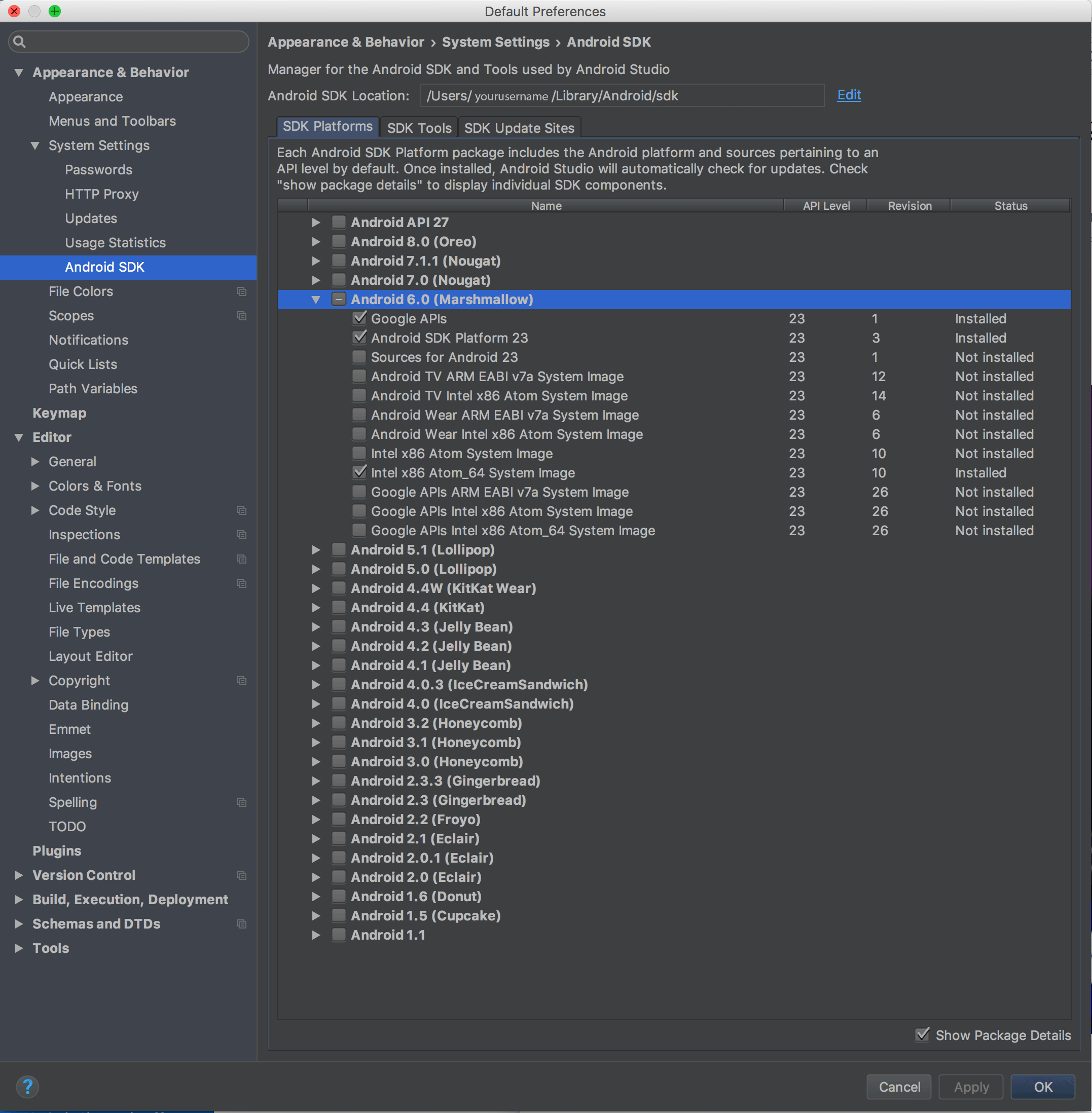Viewport: 1092px width, 1113px height.
Task: Click the help question mark icon
Action: coord(27,1086)
